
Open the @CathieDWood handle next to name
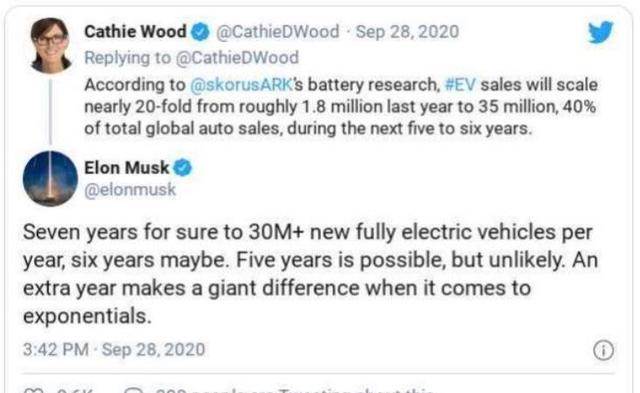click(278, 32)
